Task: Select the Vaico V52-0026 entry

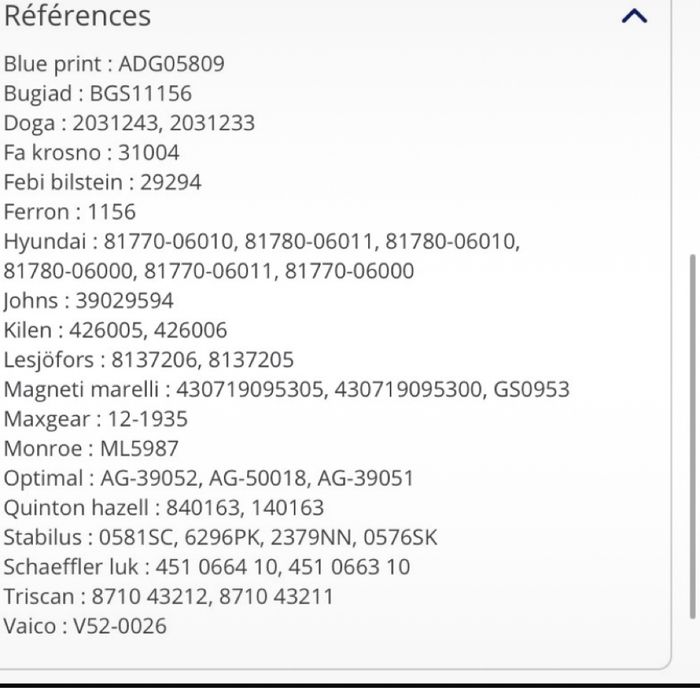Action: pyautogui.click(x=85, y=627)
